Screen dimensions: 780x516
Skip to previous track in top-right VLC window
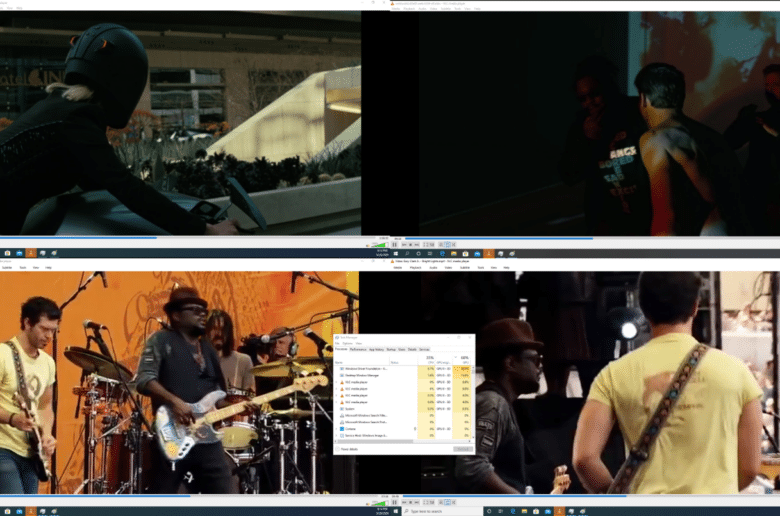[x=404, y=245]
